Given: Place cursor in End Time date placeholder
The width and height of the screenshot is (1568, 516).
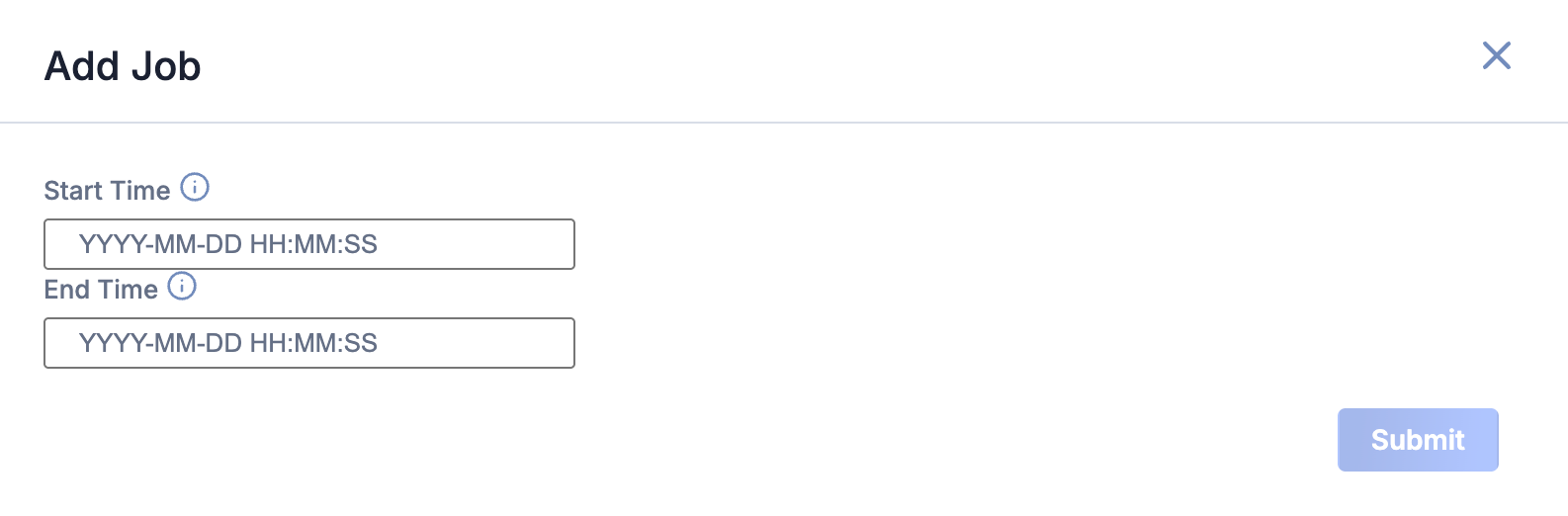Looking at the screenshot, I should [228, 343].
